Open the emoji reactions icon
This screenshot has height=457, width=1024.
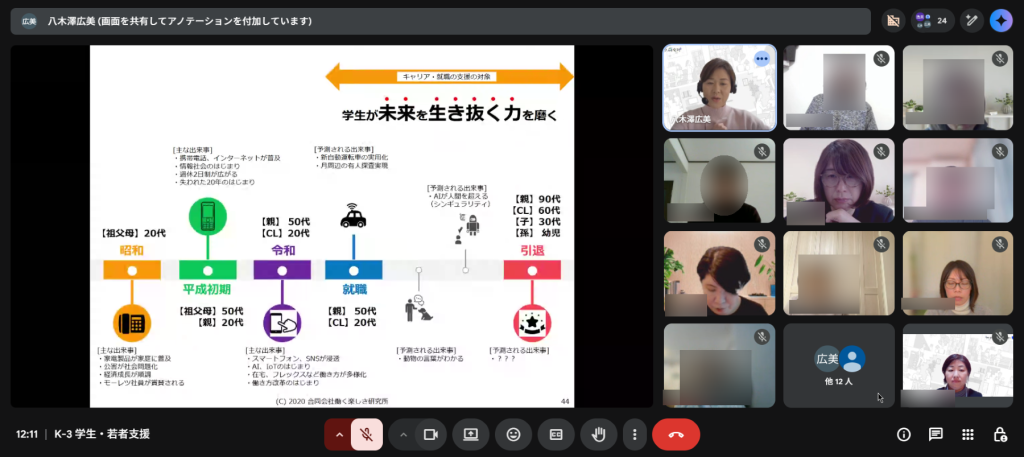pyautogui.click(x=514, y=434)
